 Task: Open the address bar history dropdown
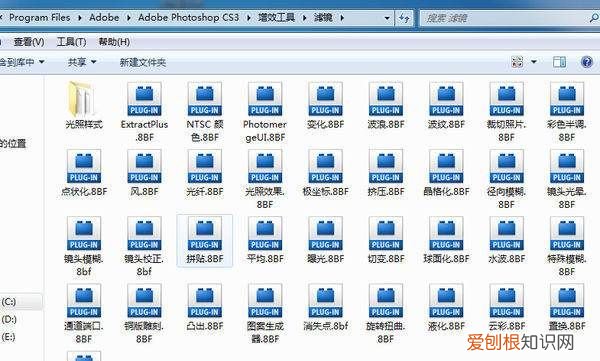pyautogui.click(x=387, y=18)
